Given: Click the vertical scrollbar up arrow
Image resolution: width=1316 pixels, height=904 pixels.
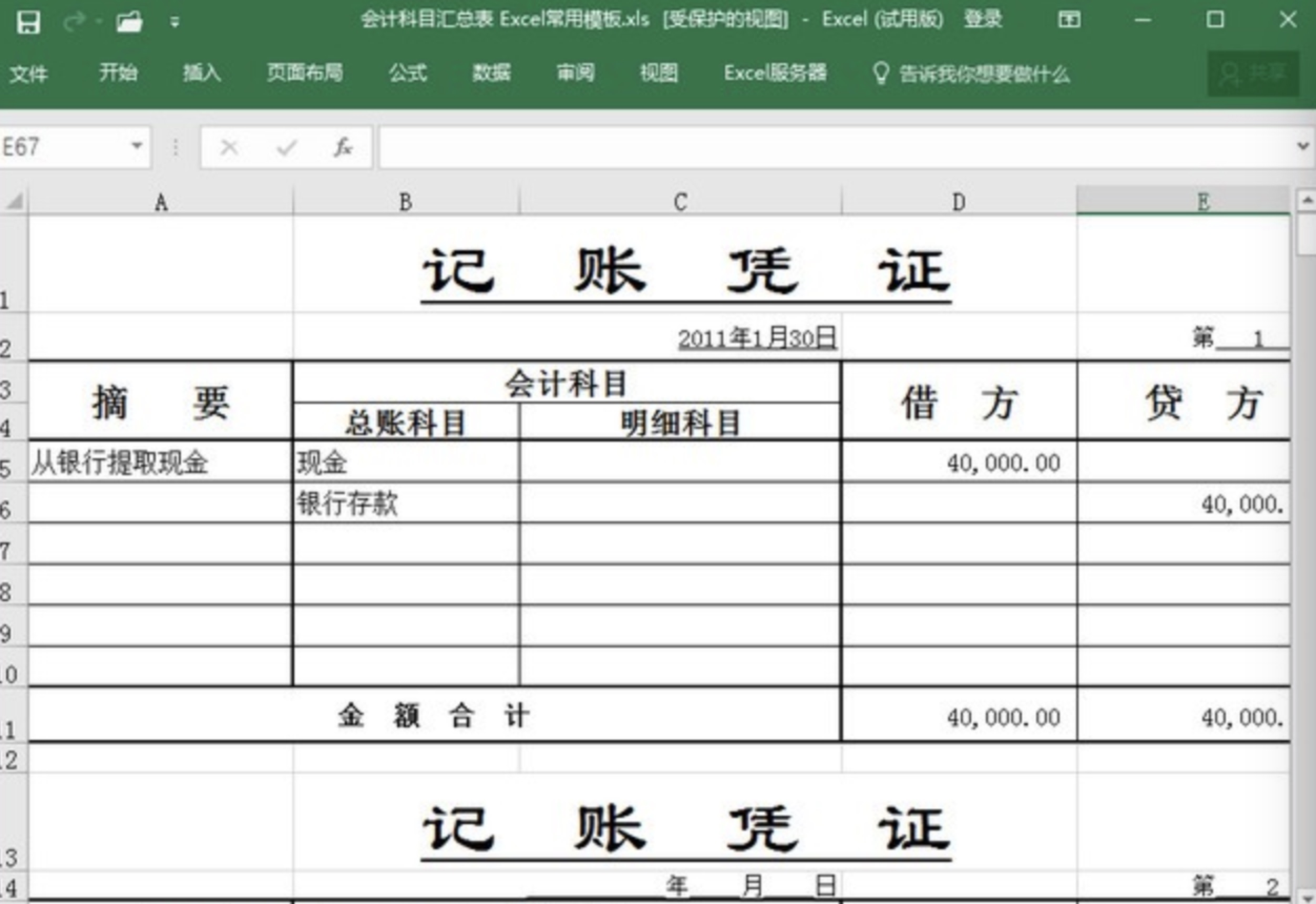Looking at the screenshot, I should pos(1307,200).
